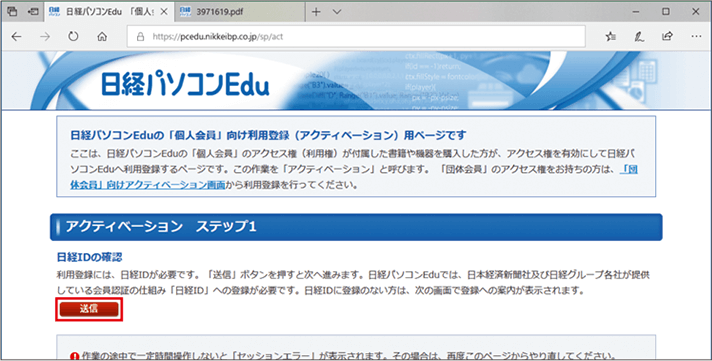Switch to the 3971619.pdf tab

[240, 12]
